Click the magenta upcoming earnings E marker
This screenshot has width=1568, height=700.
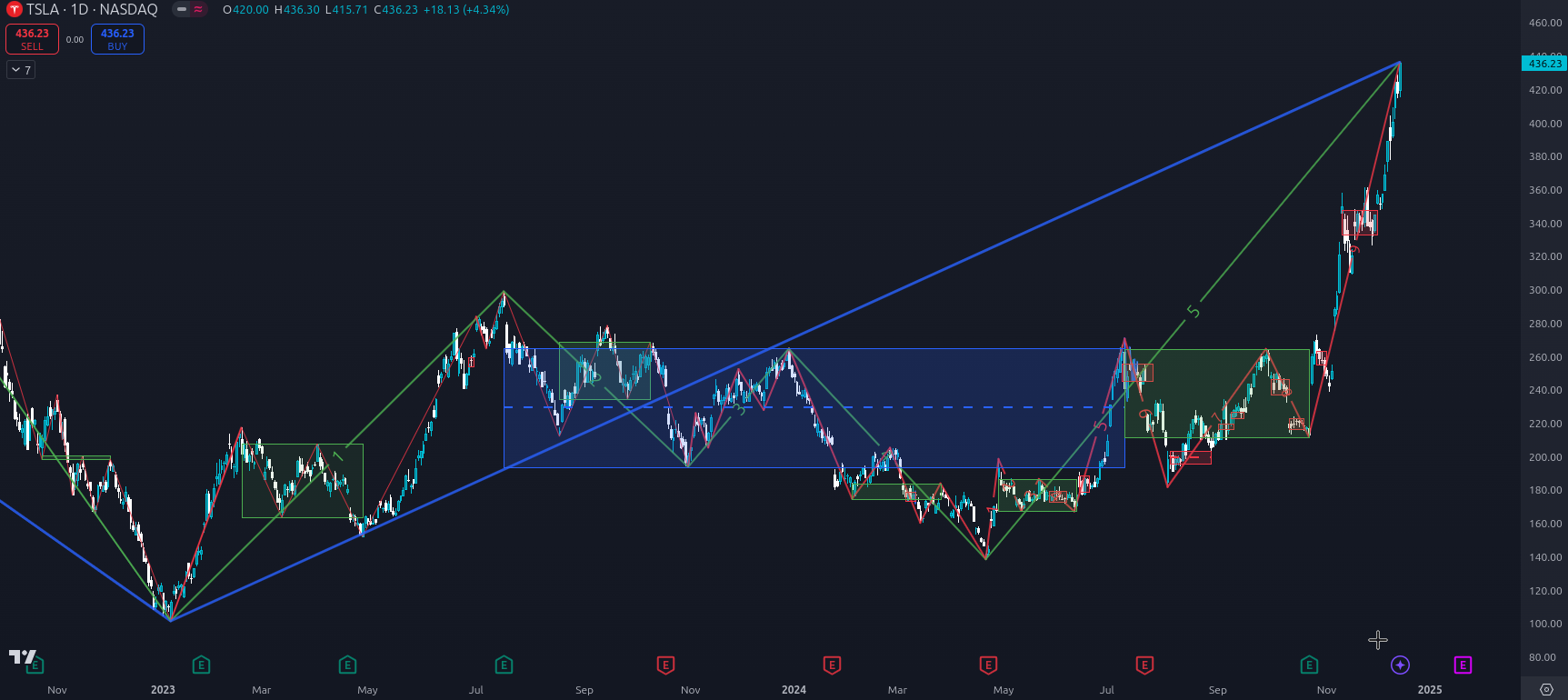[1463, 665]
